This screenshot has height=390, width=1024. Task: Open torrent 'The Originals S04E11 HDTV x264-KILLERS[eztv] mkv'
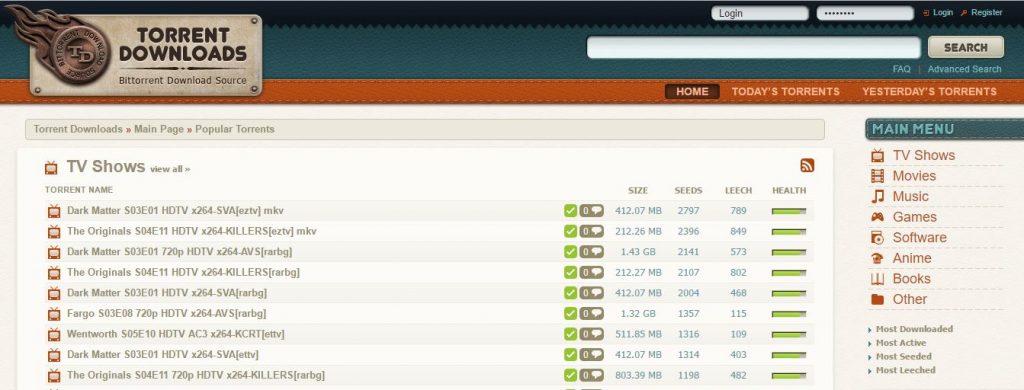tap(192, 231)
